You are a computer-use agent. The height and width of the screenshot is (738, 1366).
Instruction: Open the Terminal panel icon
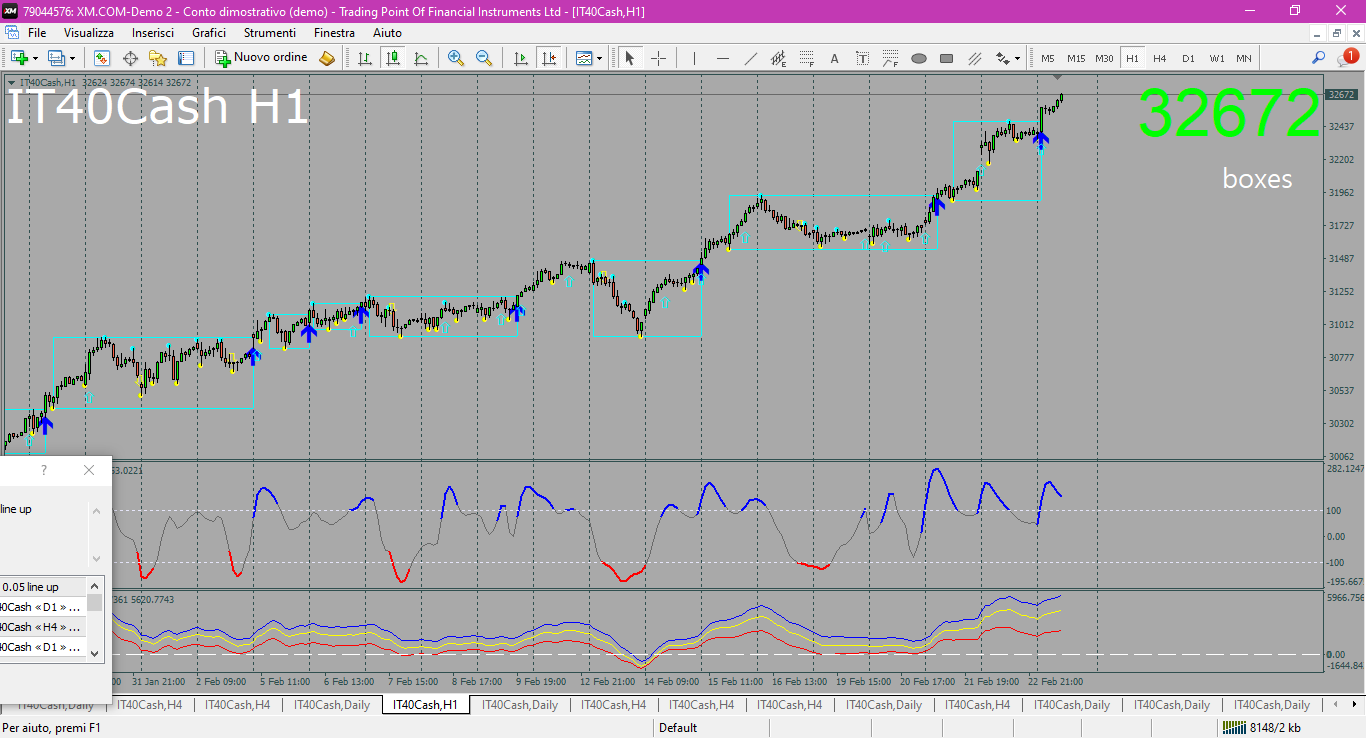pos(186,58)
